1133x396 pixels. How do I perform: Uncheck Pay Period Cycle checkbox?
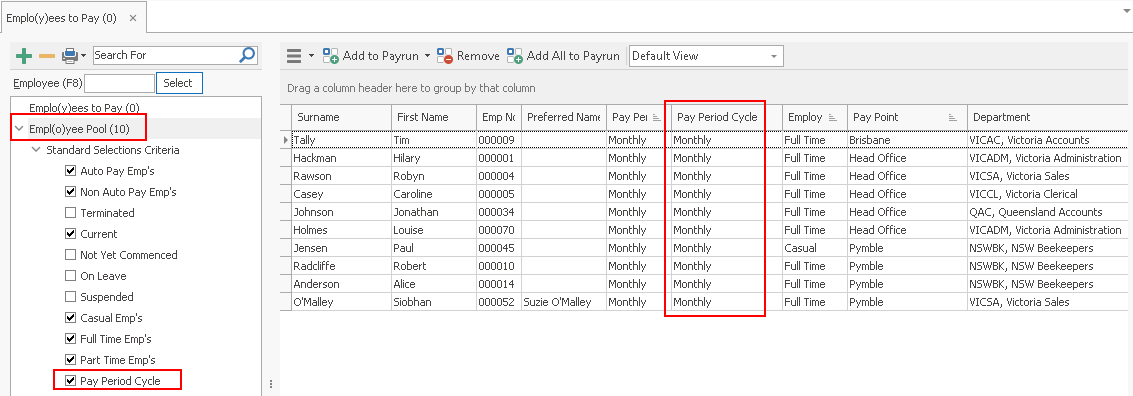coord(70,381)
